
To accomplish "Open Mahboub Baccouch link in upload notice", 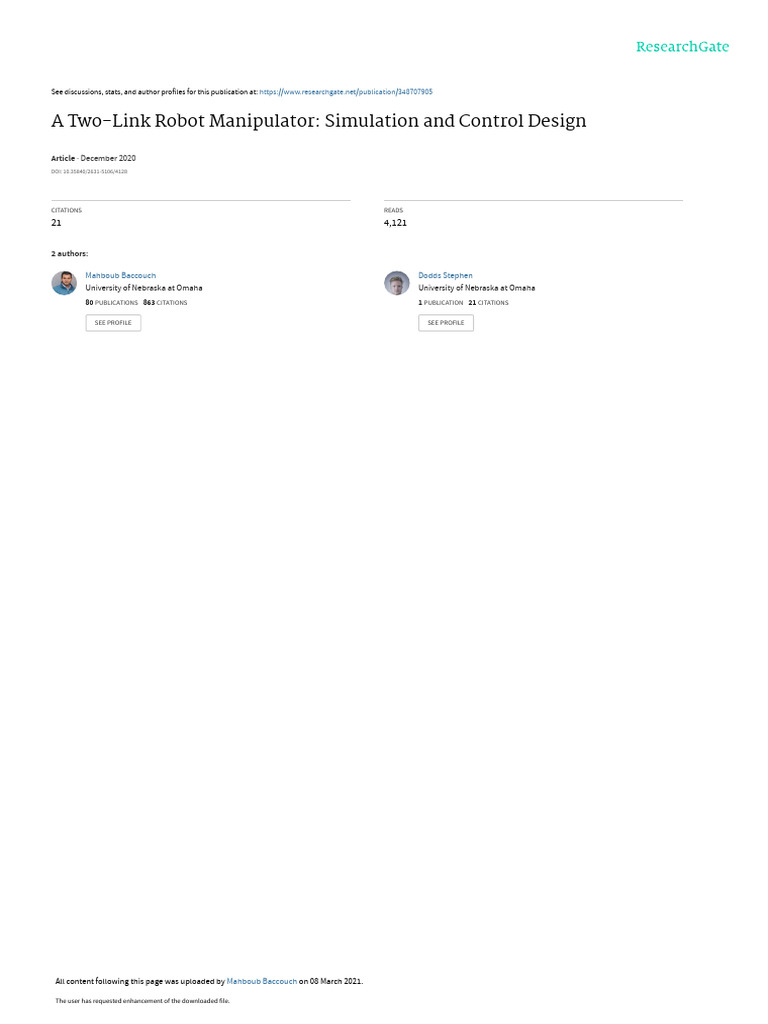I will pos(262,981).
